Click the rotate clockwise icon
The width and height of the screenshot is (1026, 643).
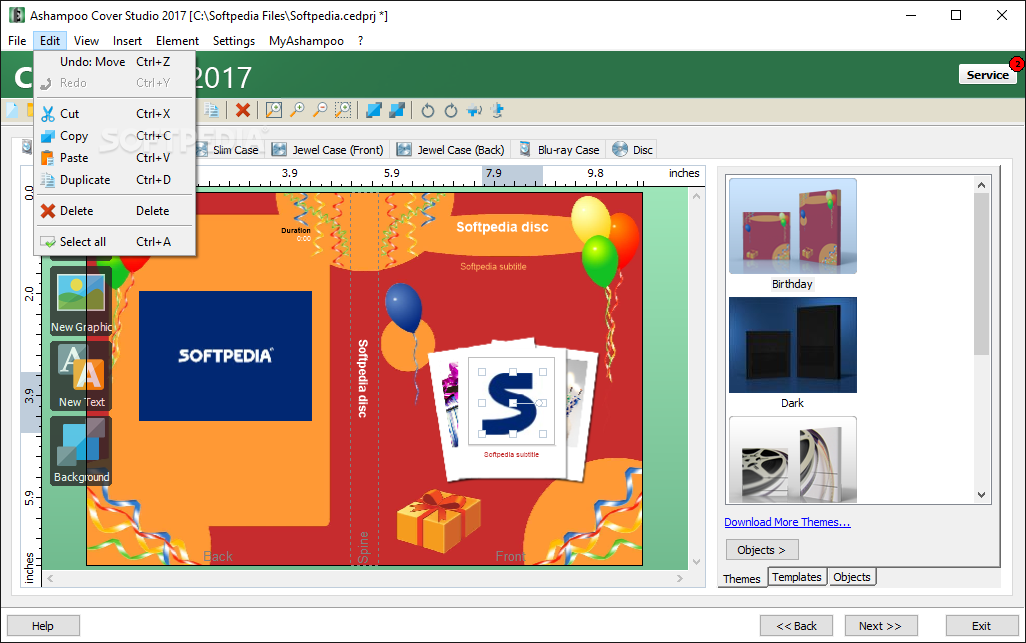point(451,110)
